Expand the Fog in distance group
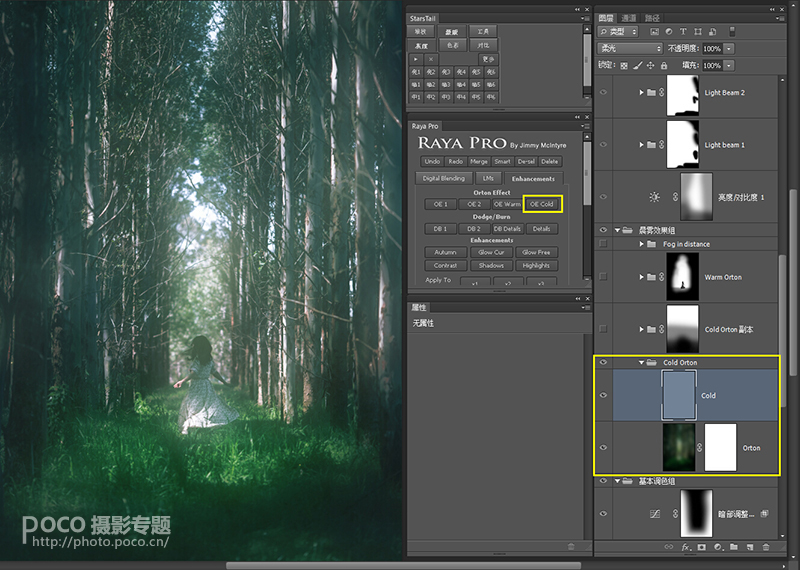 [641, 244]
